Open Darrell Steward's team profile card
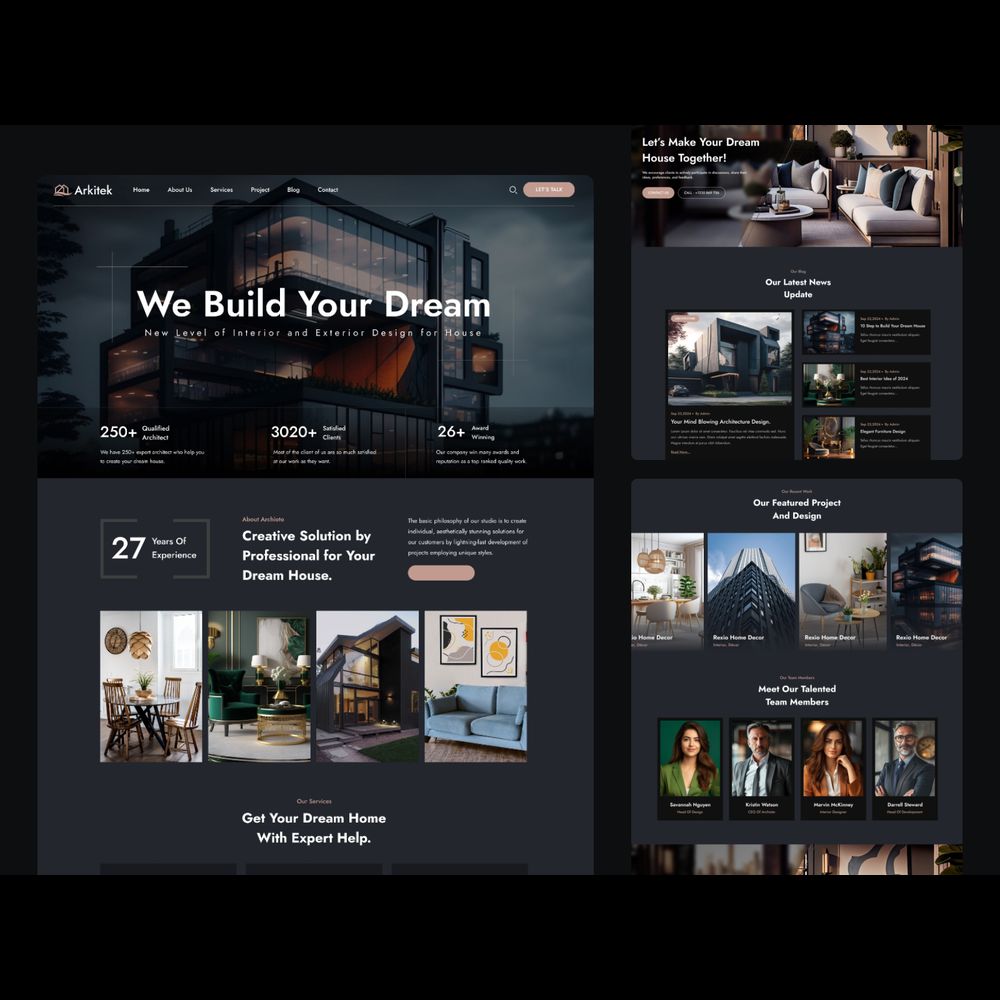1000x1000 pixels. click(x=904, y=768)
